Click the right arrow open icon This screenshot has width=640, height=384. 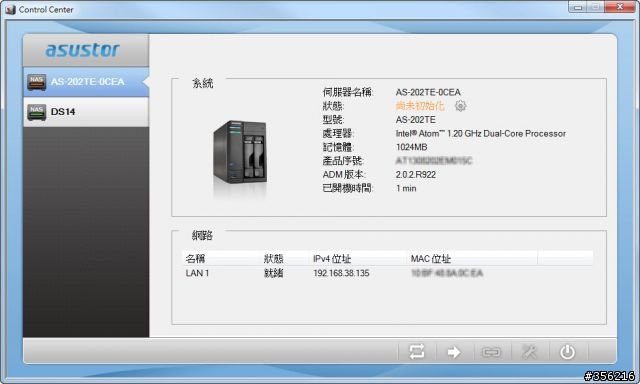[454, 352]
